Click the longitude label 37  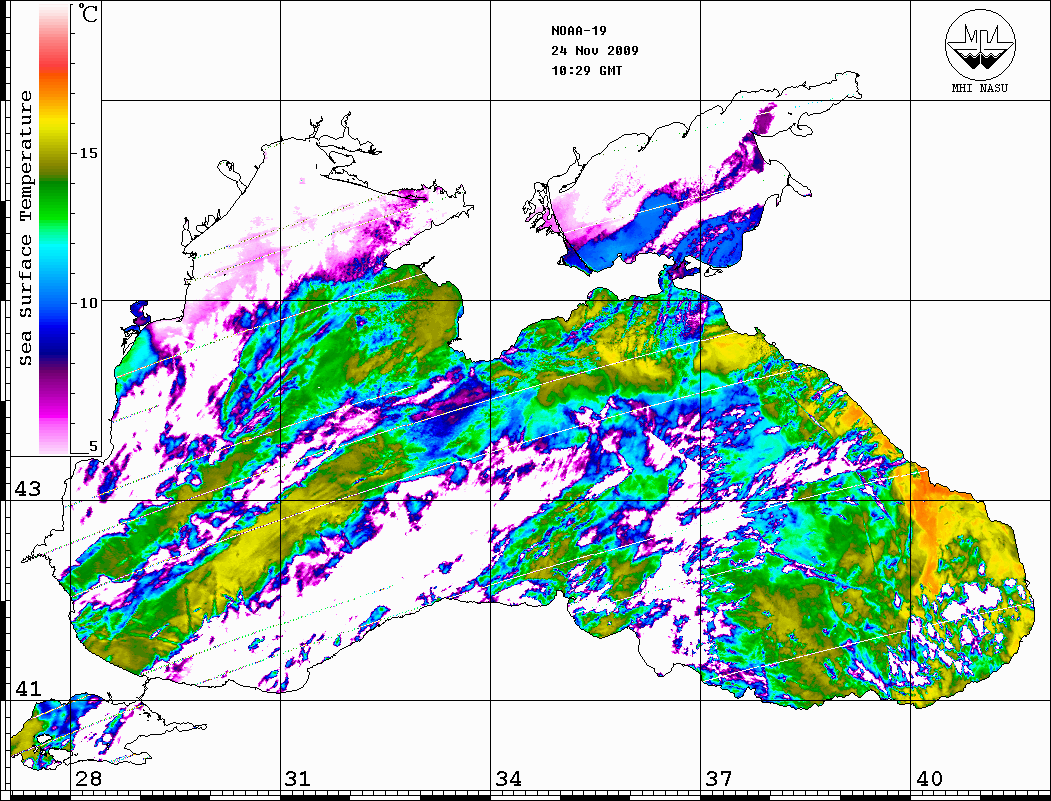point(719,779)
